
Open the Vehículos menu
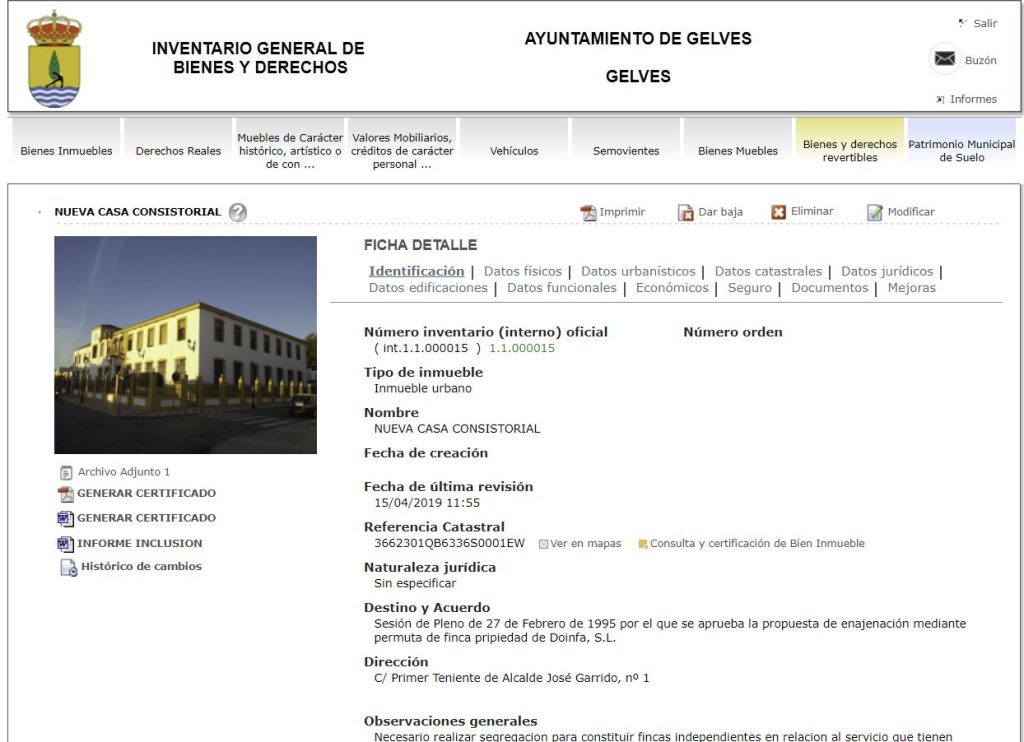tap(514, 151)
